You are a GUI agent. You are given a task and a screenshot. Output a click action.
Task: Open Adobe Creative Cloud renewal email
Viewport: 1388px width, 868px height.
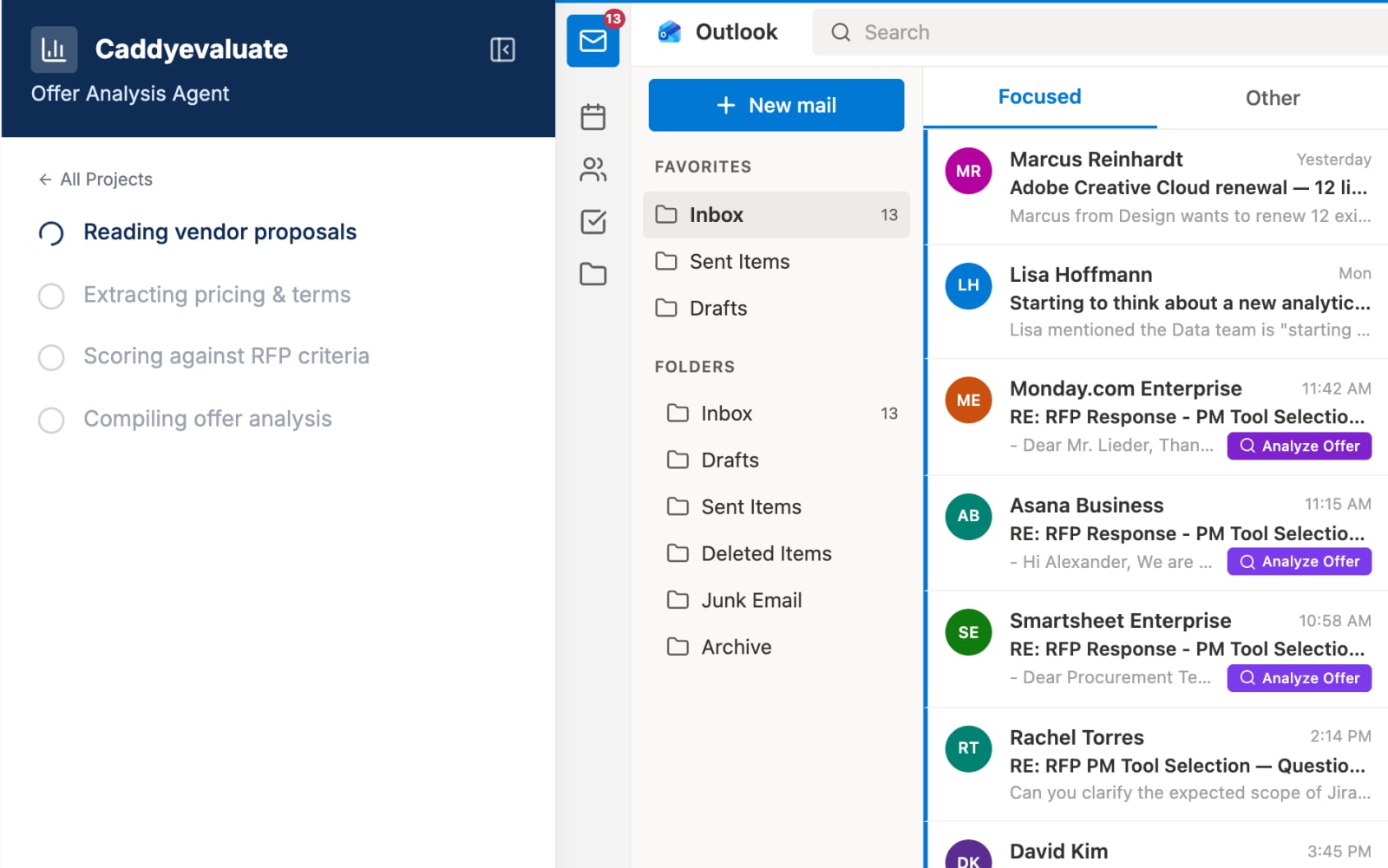coord(1157,187)
